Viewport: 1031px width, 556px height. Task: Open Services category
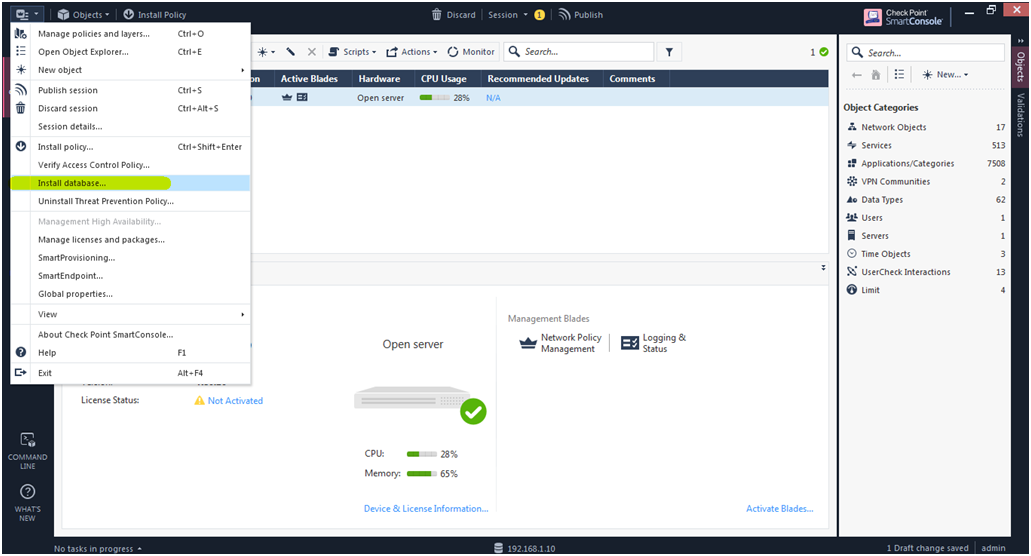pos(925,145)
